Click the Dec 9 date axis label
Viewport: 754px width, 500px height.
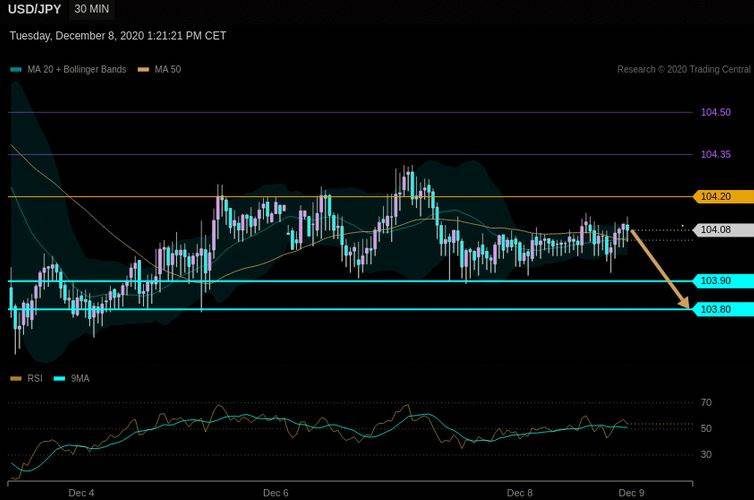click(x=631, y=493)
